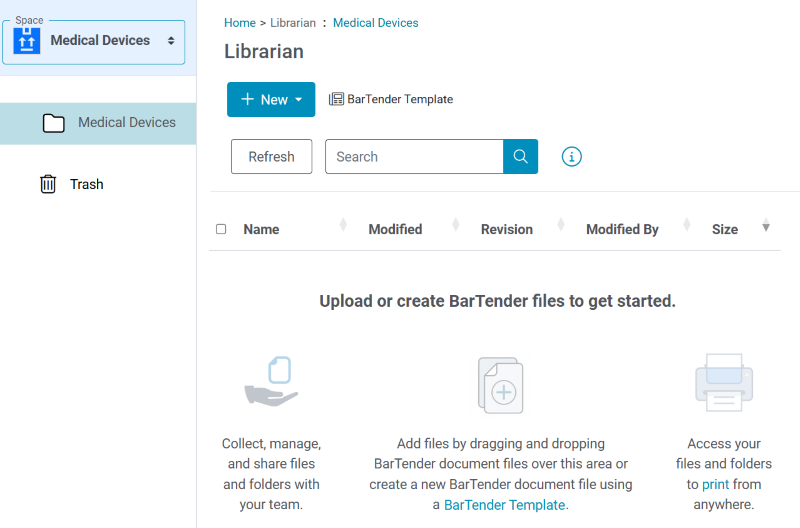
Task: Click the Librarian page heading
Action: tap(264, 52)
